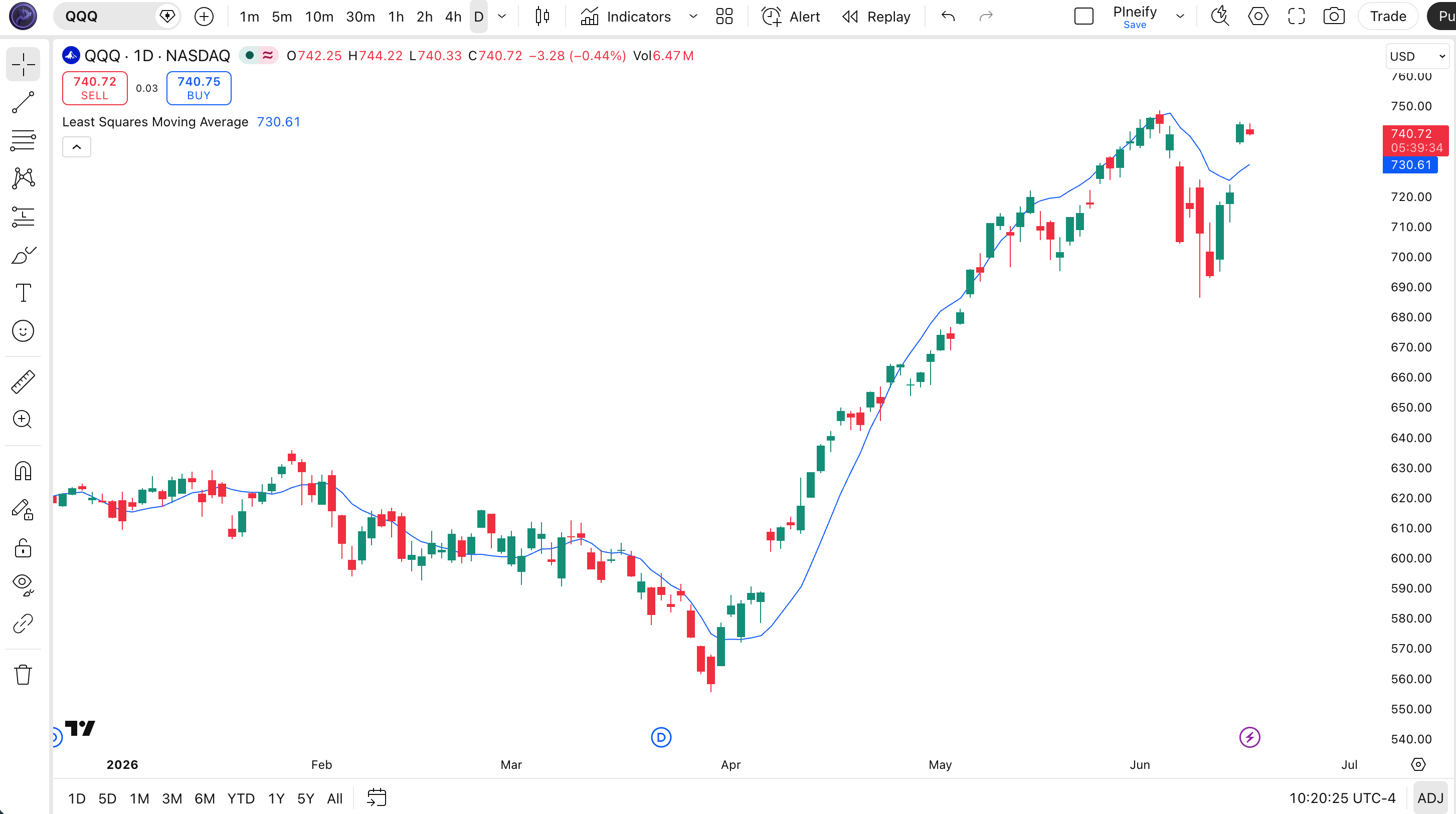The width and height of the screenshot is (1456, 814).
Task: Expand the Plneify layout dropdown arrow
Action: (1180, 17)
